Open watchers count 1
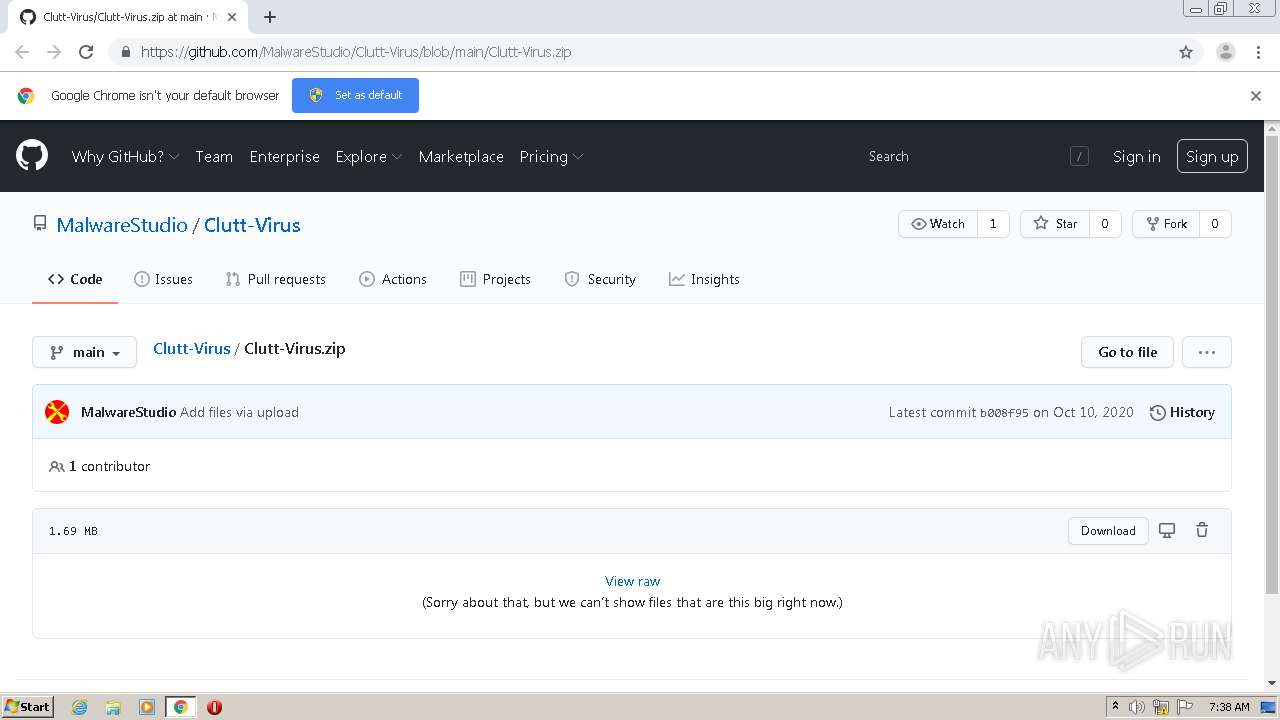The image size is (1280, 720). point(993,224)
